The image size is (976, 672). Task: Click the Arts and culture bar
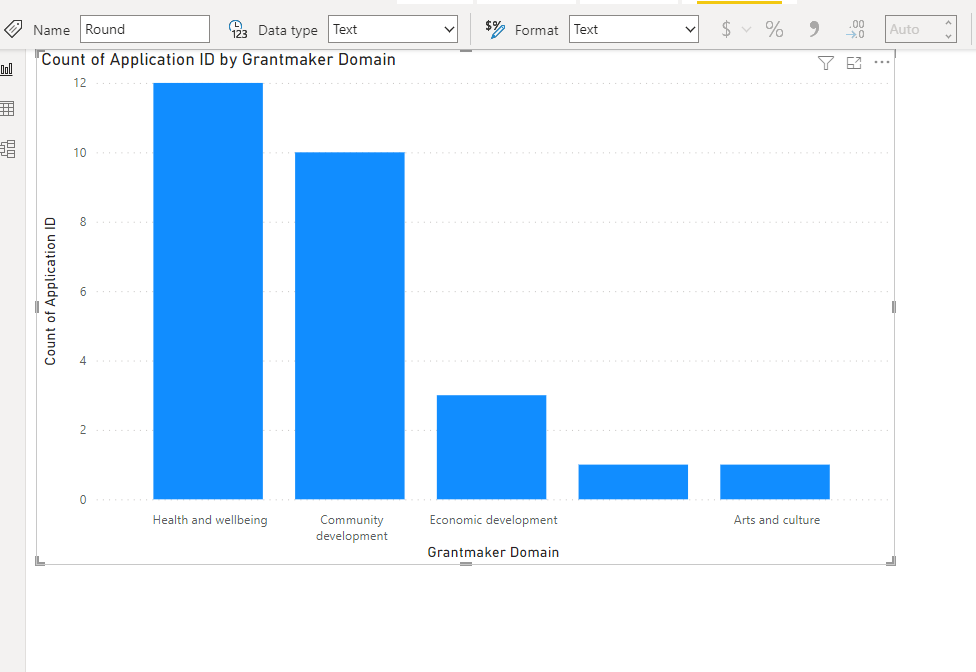click(775, 482)
